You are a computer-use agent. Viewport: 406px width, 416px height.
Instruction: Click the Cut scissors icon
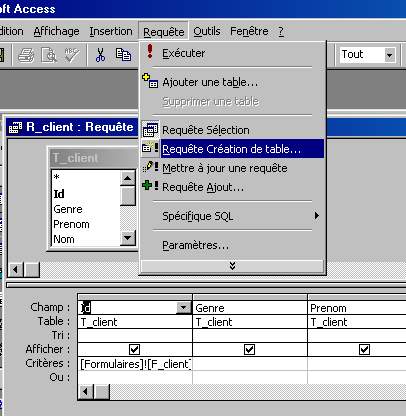[100, 55]
